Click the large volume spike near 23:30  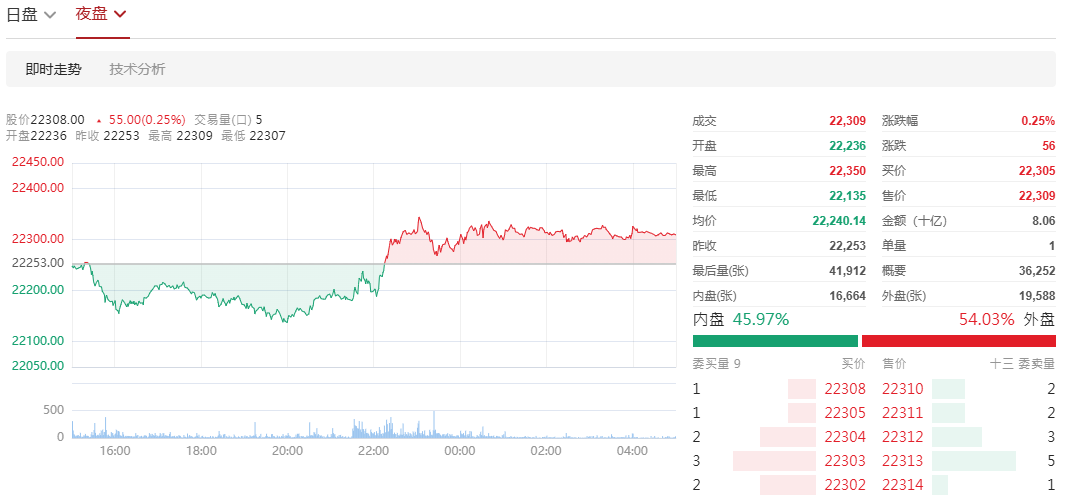434,423
